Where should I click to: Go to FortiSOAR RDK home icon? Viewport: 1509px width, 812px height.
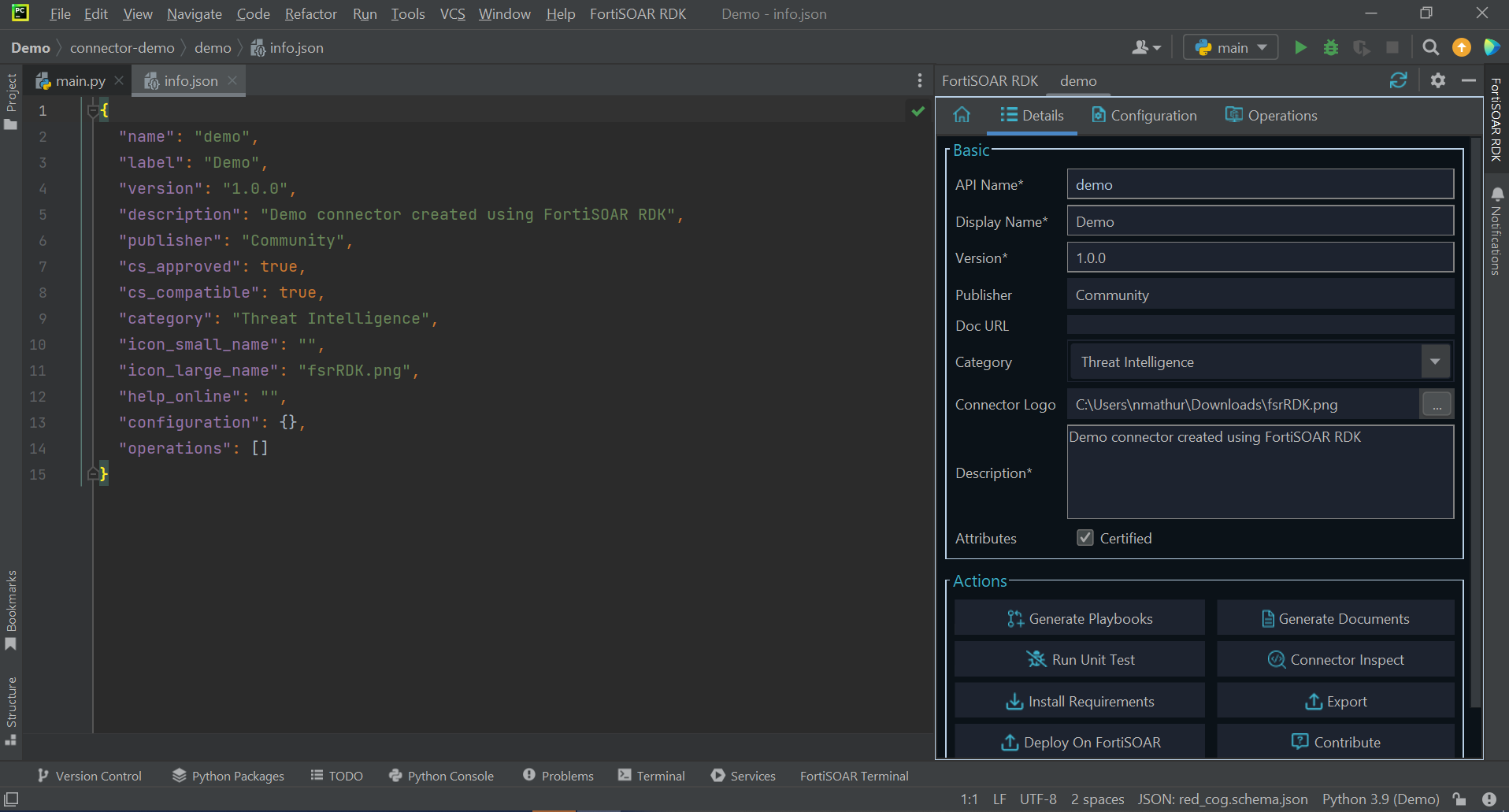click(x=962, y=115)
